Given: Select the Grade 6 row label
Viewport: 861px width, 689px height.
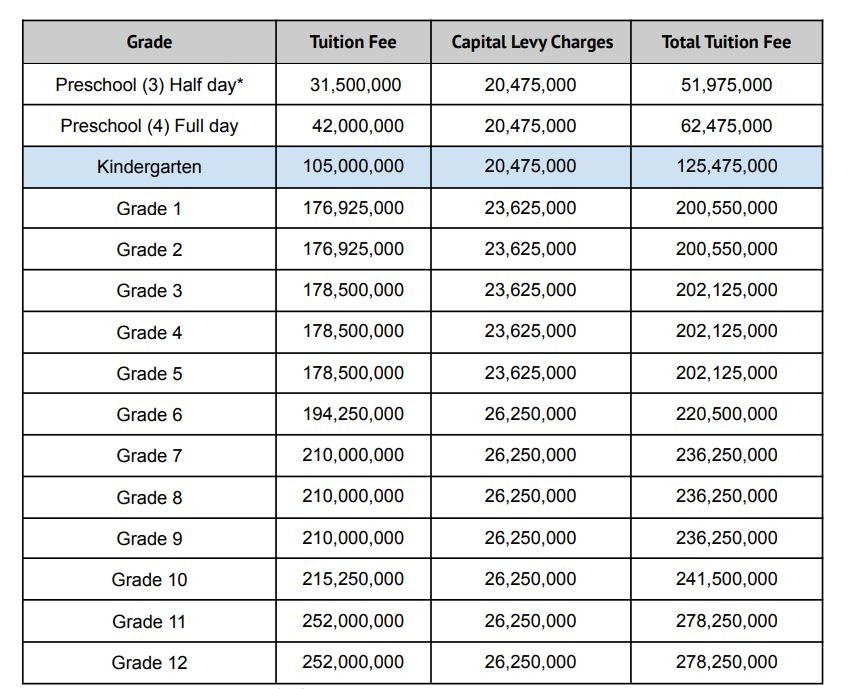Looking at the screenshot, I should pos(149,414).
